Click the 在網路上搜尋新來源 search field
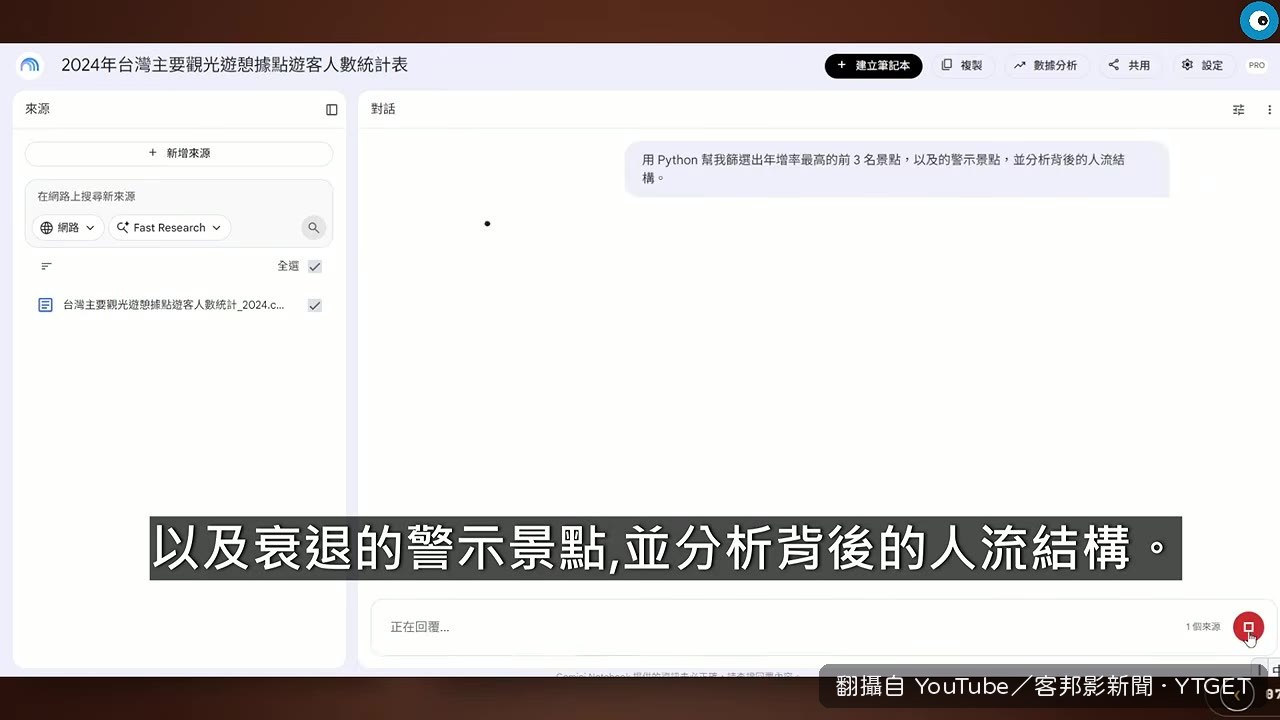The image size is (1280, 720). (178, 197)
